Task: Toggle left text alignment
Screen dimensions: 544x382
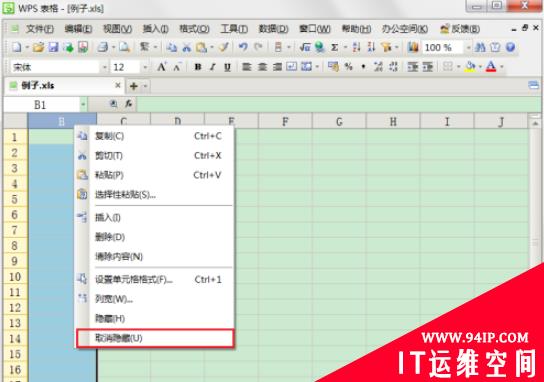Action: point(247,67)
